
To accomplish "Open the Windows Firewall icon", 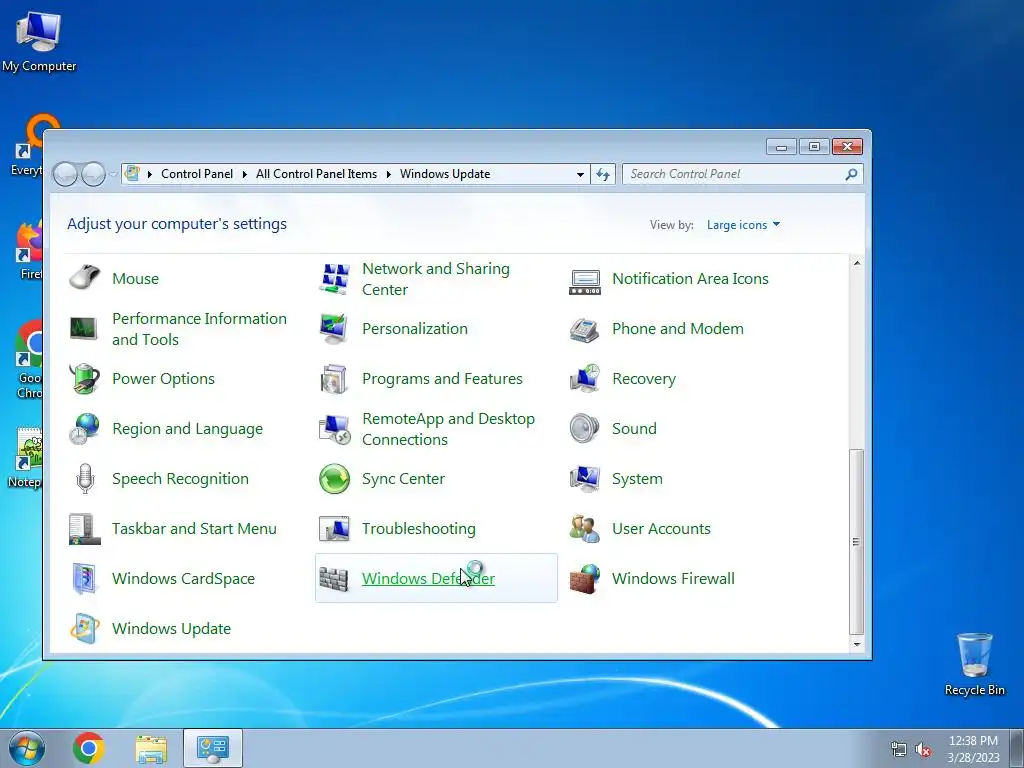I will point(584,579).
